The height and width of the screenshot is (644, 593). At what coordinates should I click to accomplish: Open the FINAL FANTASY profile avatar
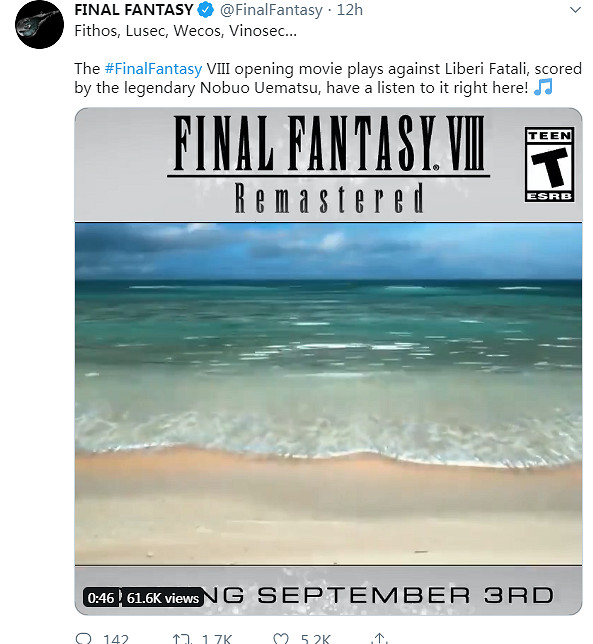pos(39,24)
